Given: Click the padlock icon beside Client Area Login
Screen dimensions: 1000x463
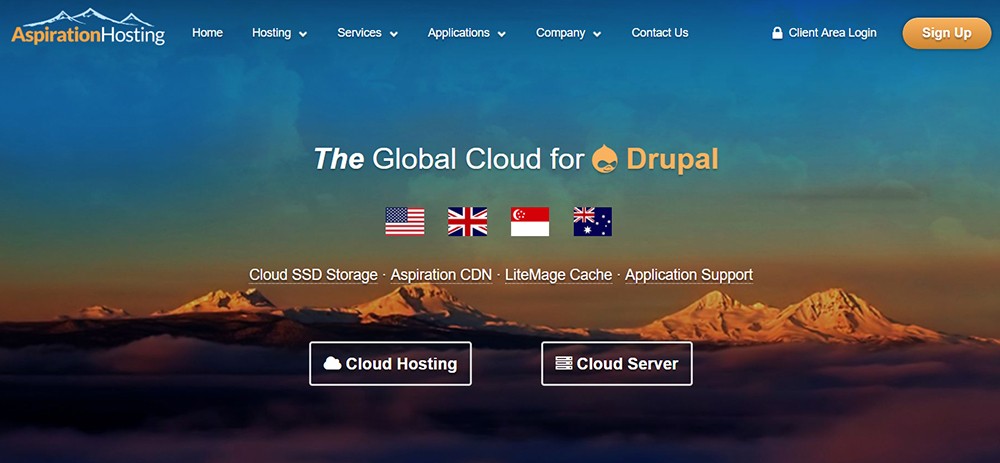Looking at the screenshot, I should click(x=777, y=33).
